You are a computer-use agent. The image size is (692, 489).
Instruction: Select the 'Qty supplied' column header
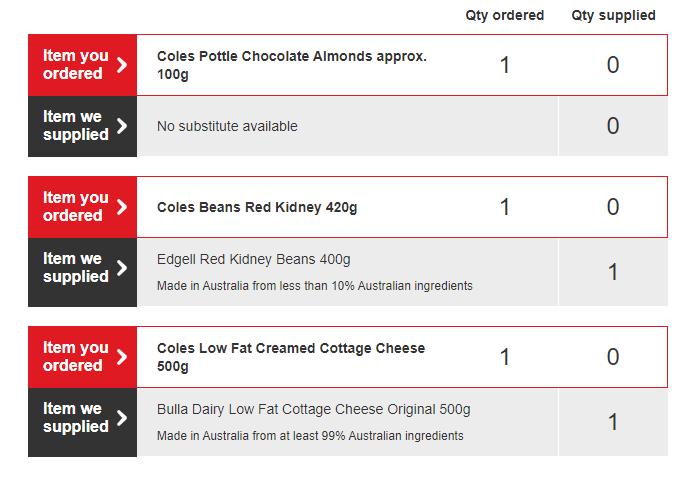[613, 15]
